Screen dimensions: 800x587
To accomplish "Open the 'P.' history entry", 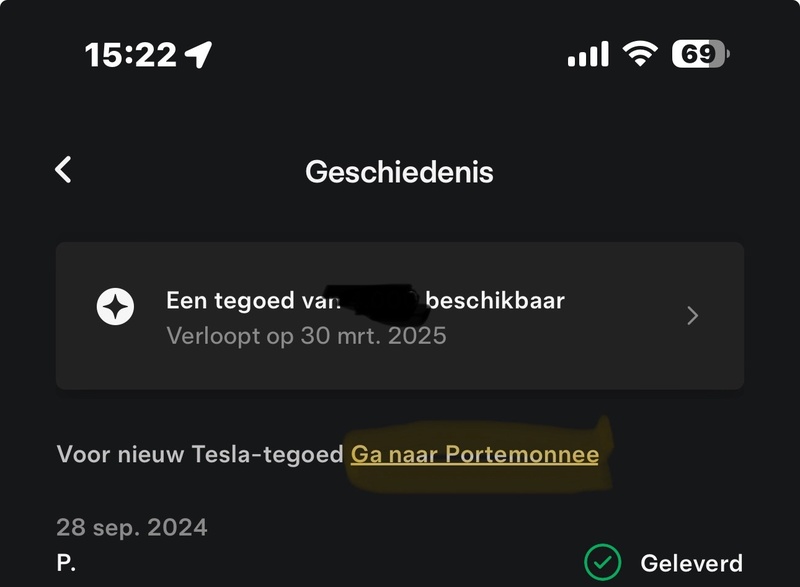I will pos(67,563).
